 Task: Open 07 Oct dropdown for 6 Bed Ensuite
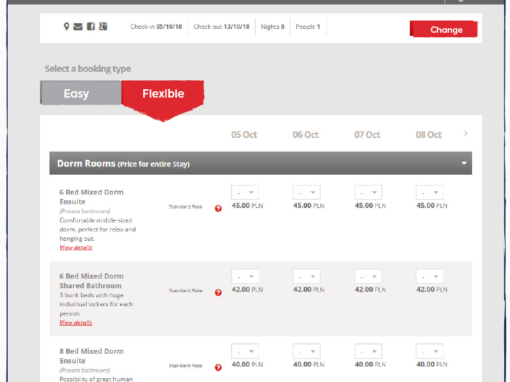pos(368,192)
